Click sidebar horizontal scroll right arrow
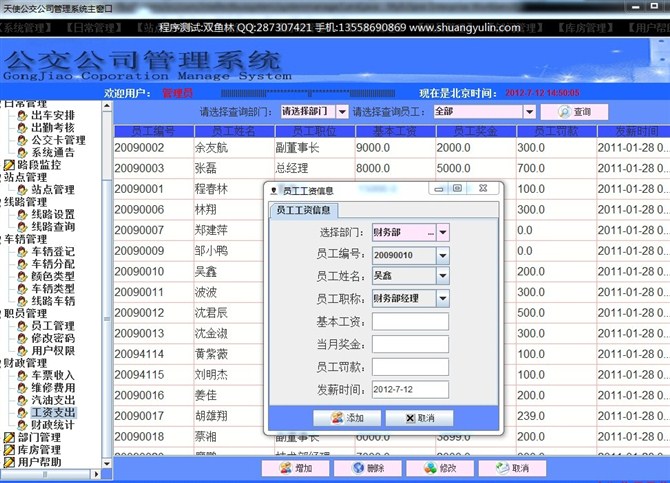Screen dimensions: 670x483 tap(97, 474)
